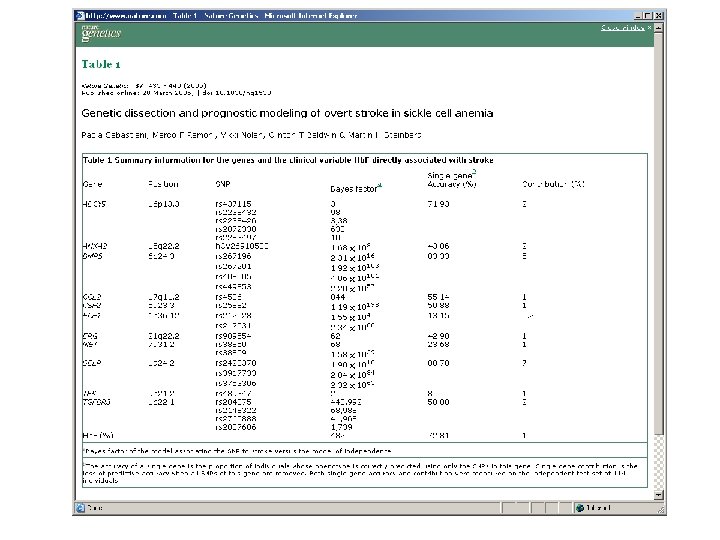The height and width of the screenshot is (540, 720).
Task: Click the Bayes factor value 044
Action: [x=338, y=297]
